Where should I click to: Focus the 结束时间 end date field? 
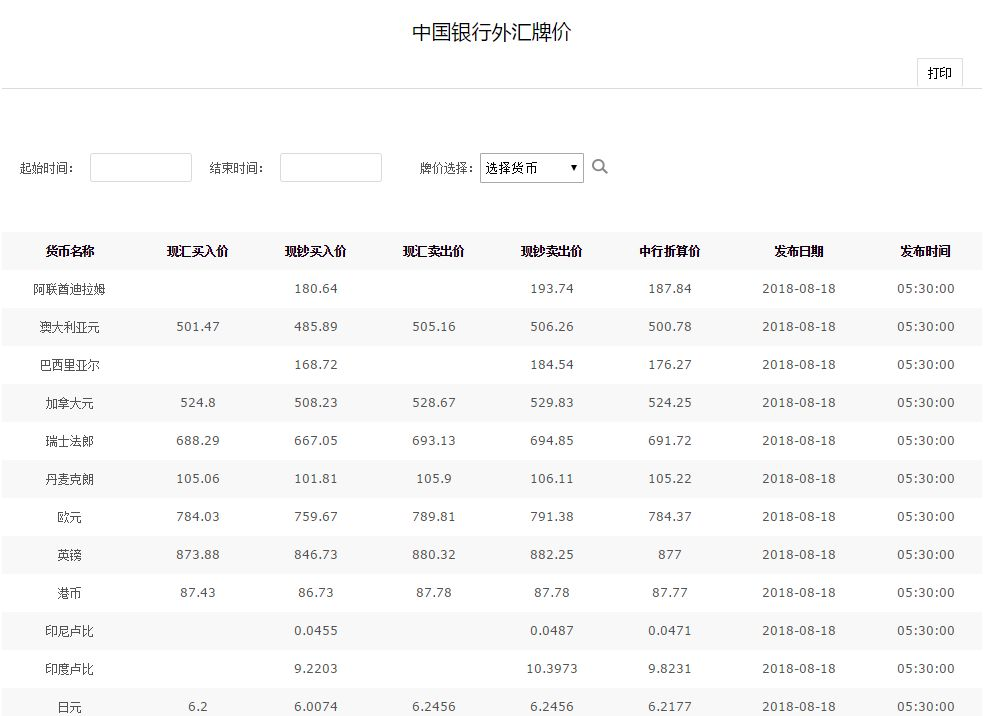331,168
